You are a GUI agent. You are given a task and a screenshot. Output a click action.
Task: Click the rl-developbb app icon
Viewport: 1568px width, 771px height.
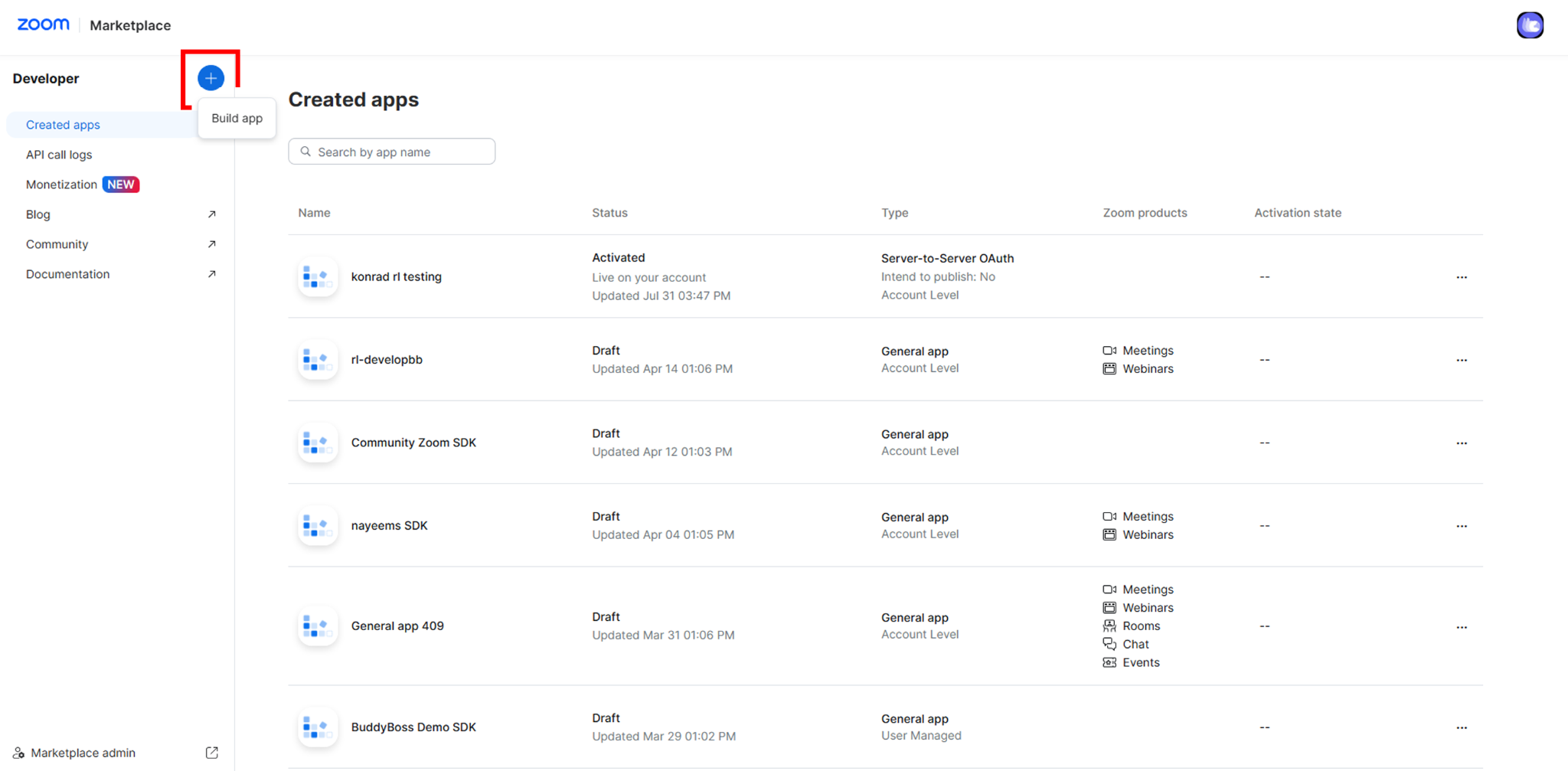318,359
